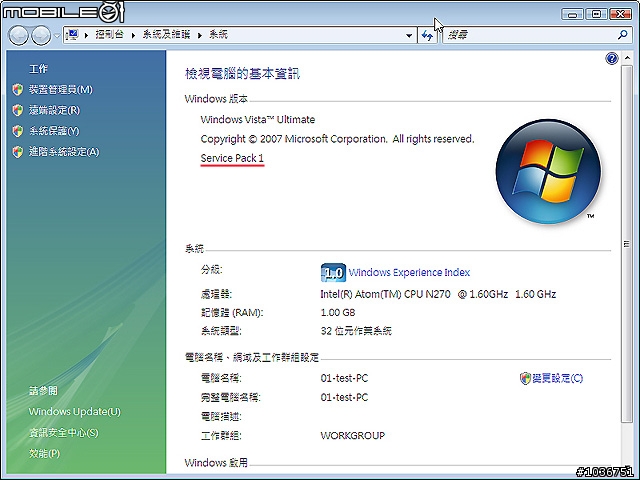Screen dimensions: 640x480
Task: Go back with the Back arrow button
Action: [18, 36]
